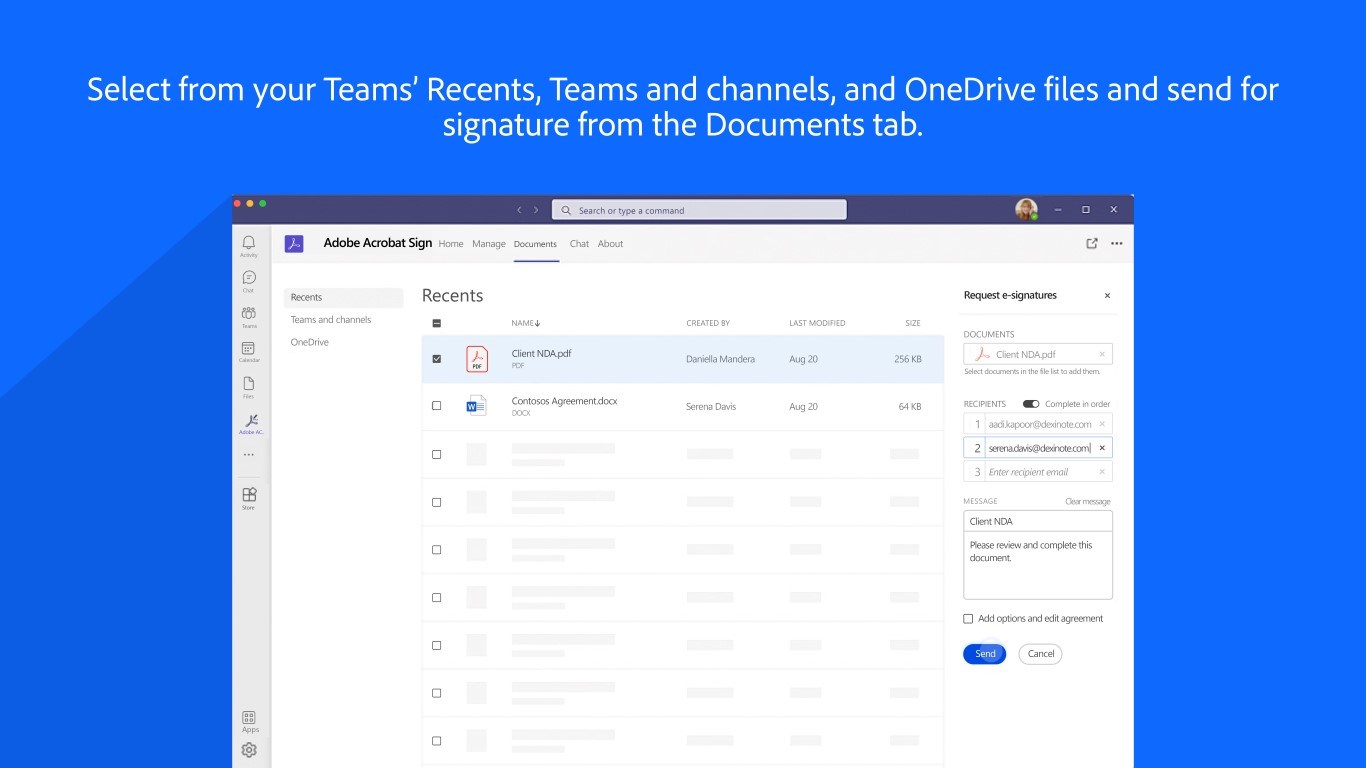Click the Size column header
This screenshot has height=768, width=1366.
[x=913, y=323]
